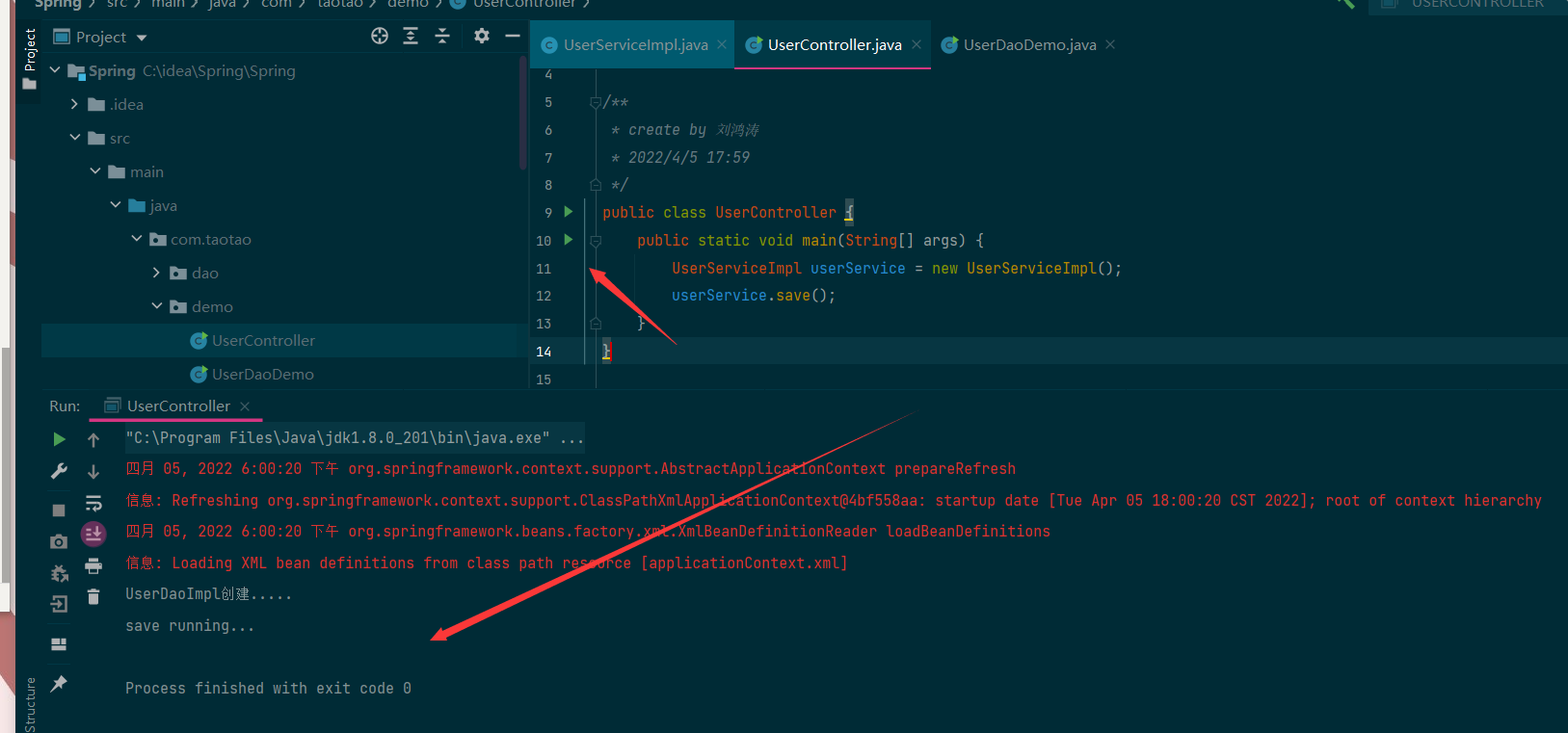1568x733 pixels.
Task: Click the Spring project module folder icon
Action: 76,71
